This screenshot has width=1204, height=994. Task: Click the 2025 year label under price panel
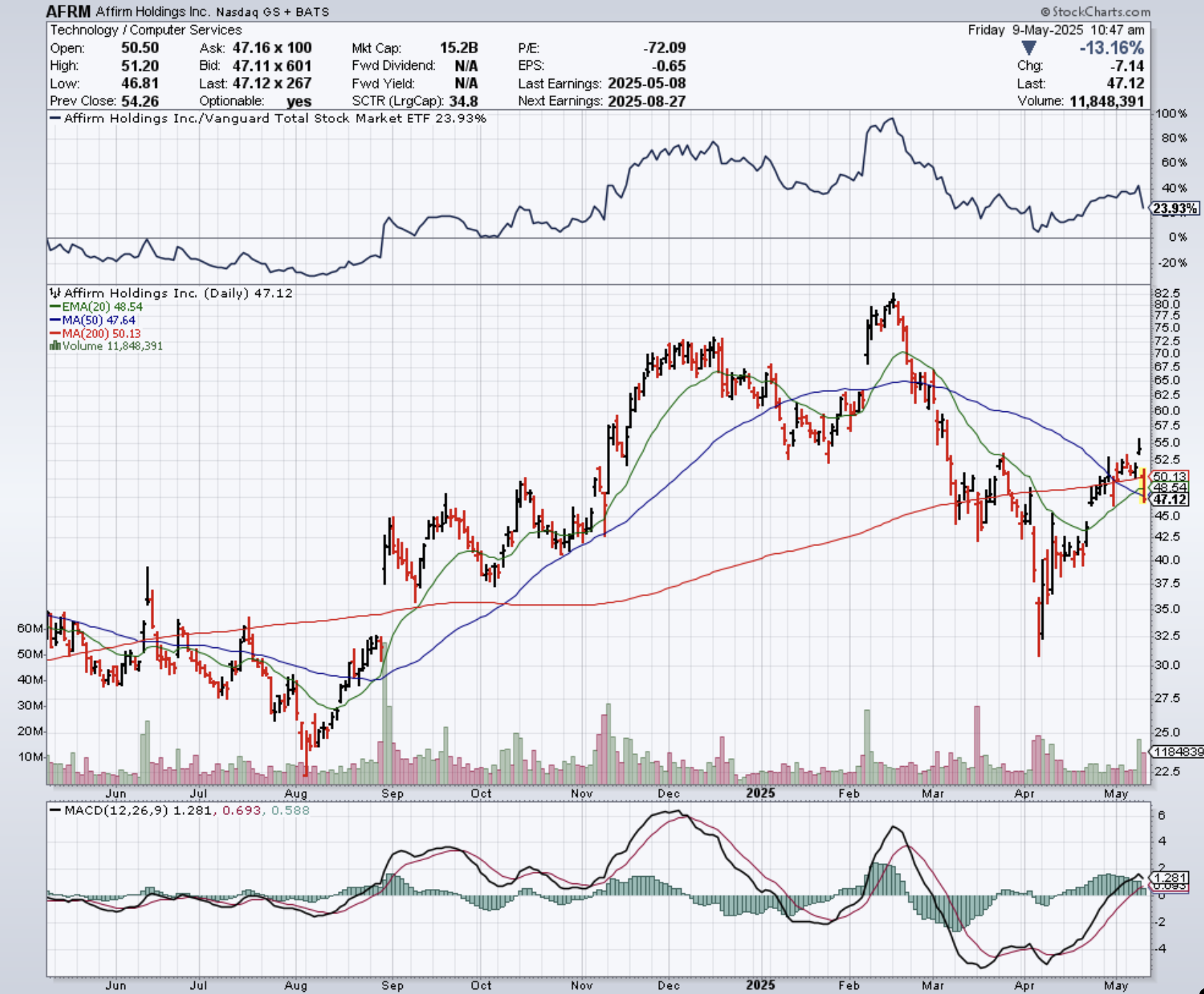click(x=760, y=793)
